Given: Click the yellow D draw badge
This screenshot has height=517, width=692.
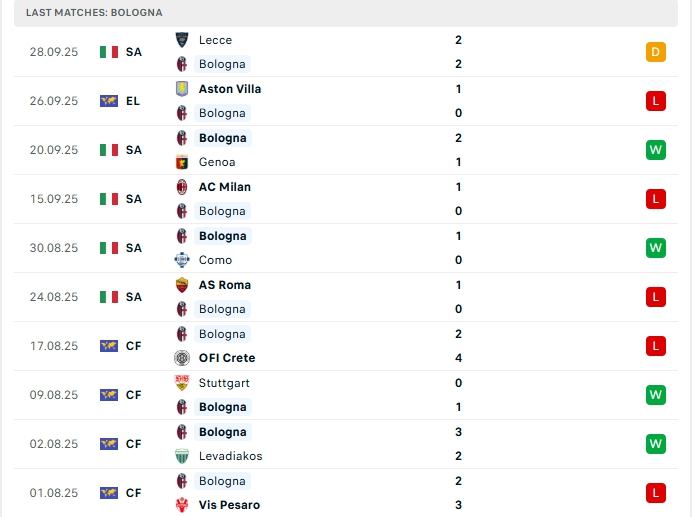Looking at the screenshot, I should pyautogui.click(x=656, y=52).
